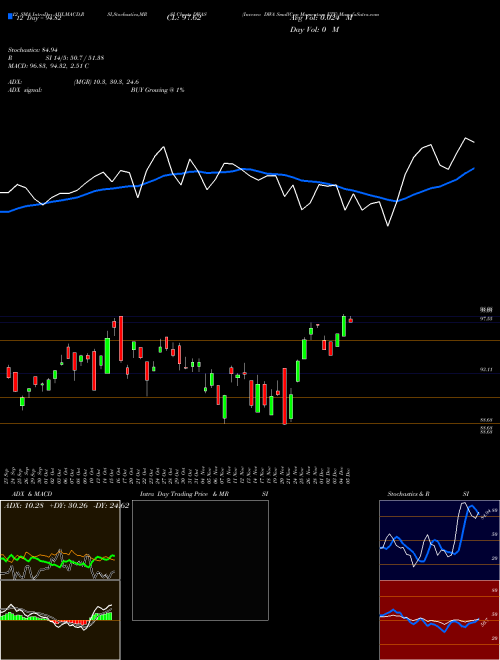Select the '(MGR) 10.3, 30.3, 24.6' values
The height and width of the screenshot is (660, 500).
coord(106,82)
